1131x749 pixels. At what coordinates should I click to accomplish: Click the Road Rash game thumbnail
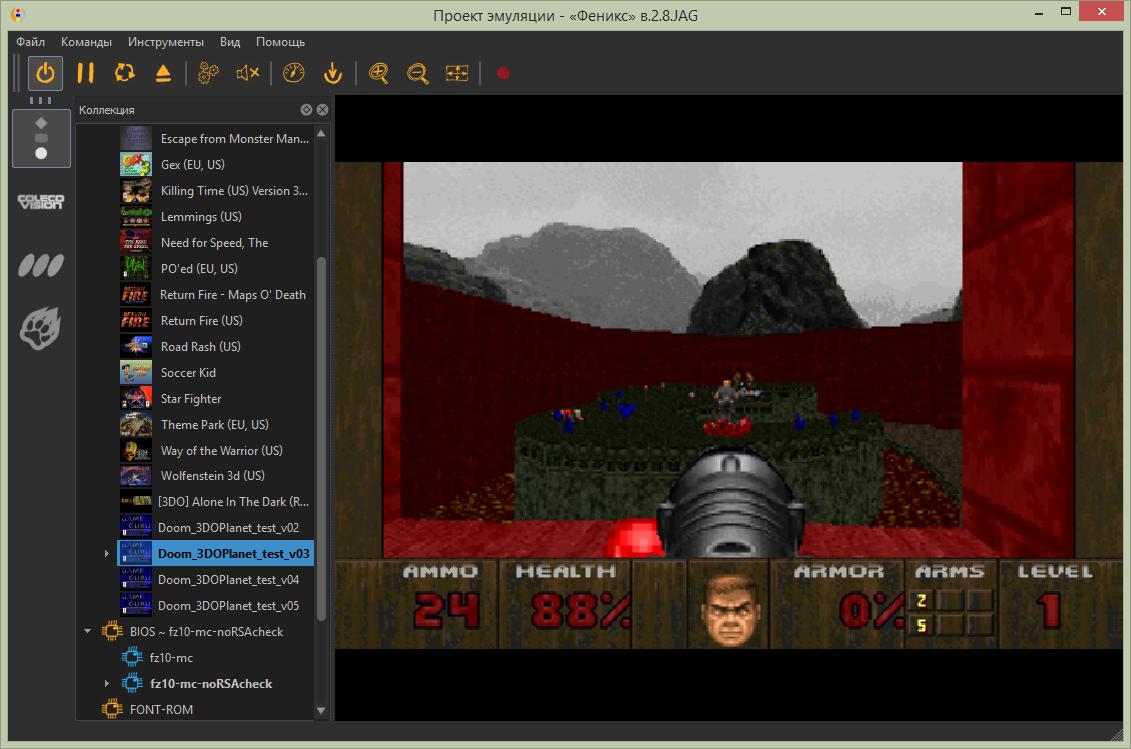point(136,346)
